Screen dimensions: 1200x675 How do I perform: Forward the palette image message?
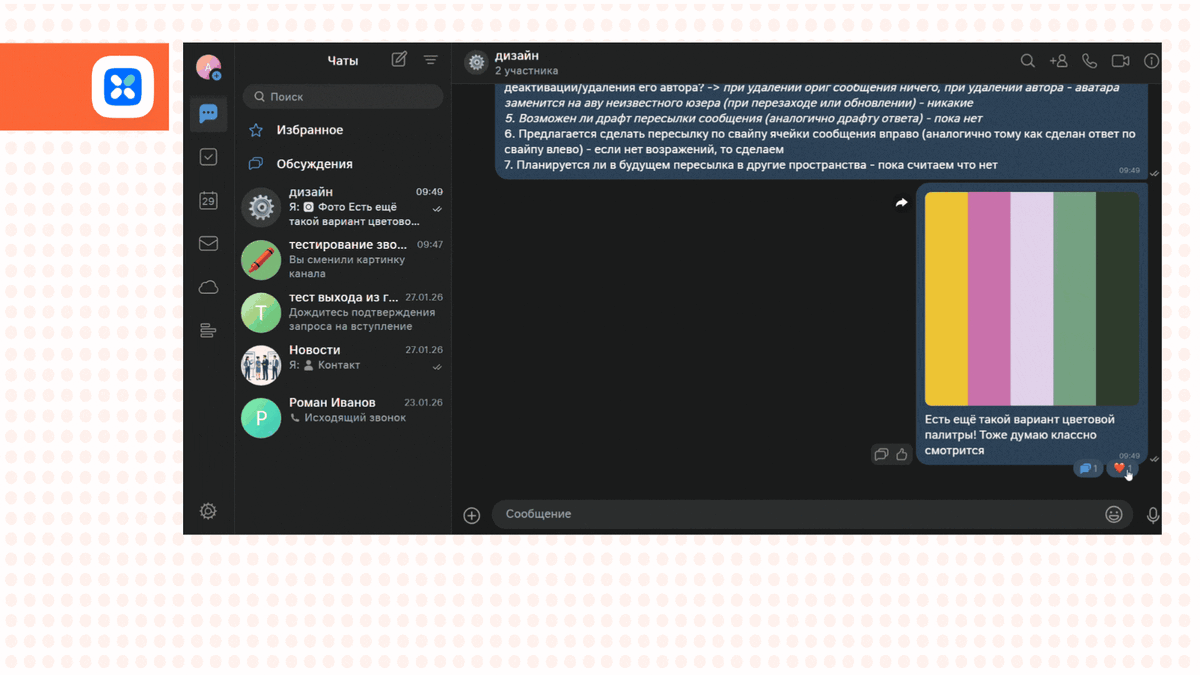click(x=901, y=203)
